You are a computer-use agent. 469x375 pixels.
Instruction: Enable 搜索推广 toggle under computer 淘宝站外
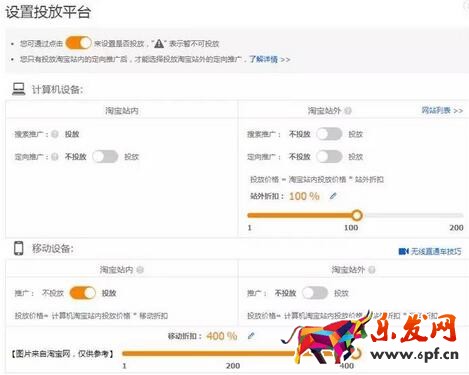[x=329, y=134]
